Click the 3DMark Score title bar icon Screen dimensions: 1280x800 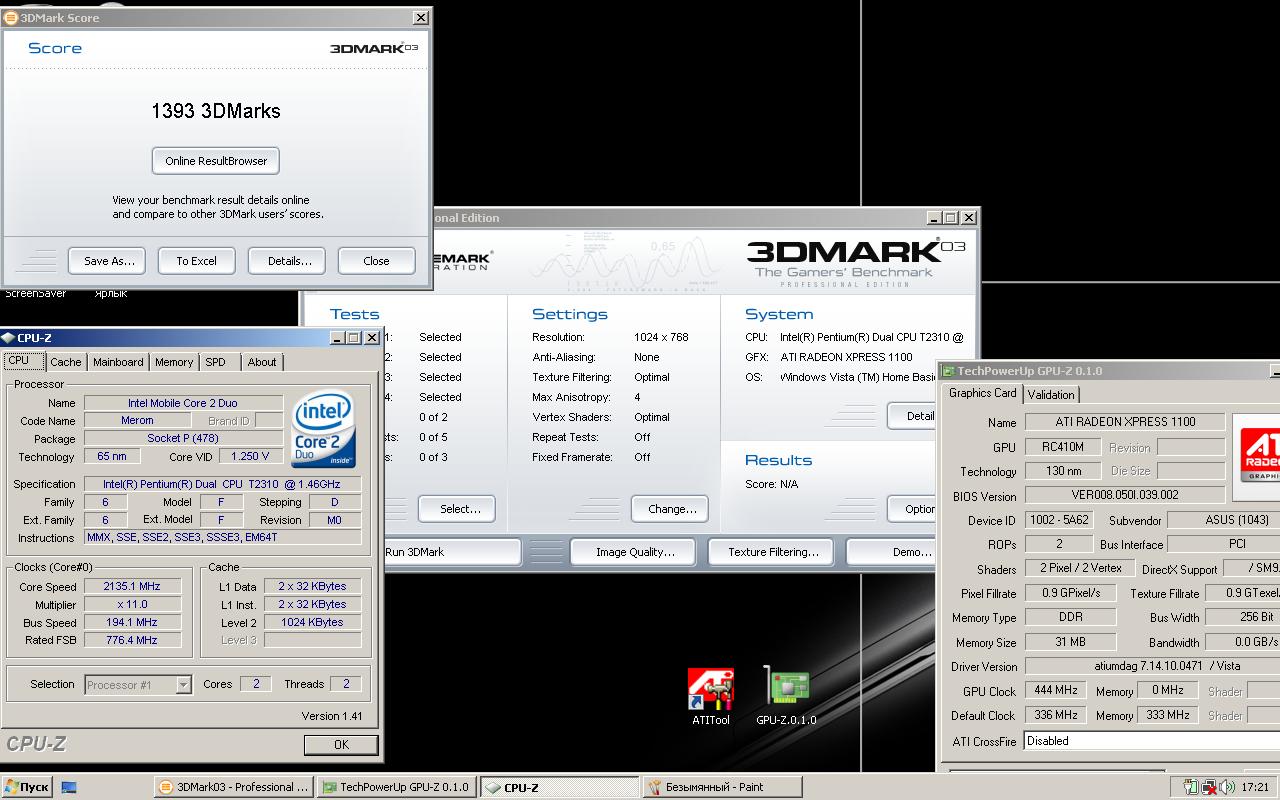[11, 17]
